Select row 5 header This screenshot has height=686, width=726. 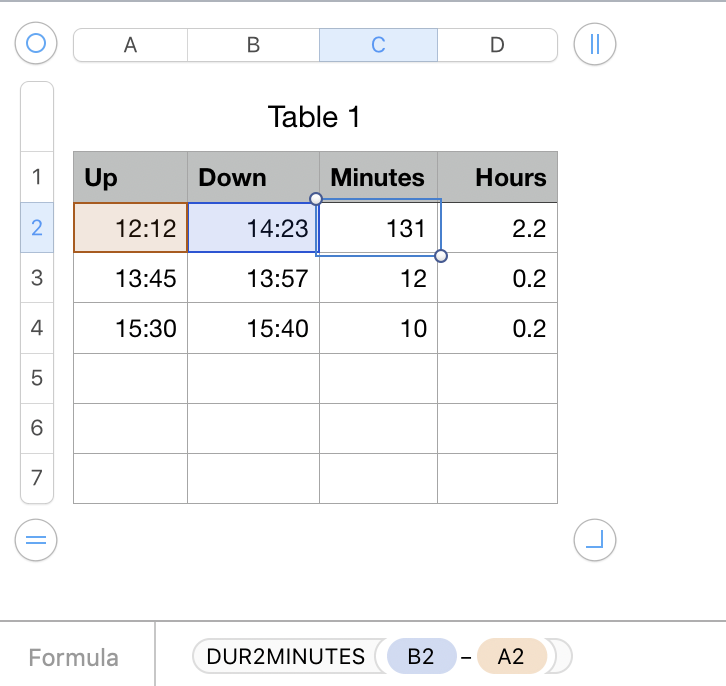coord(37,378)
